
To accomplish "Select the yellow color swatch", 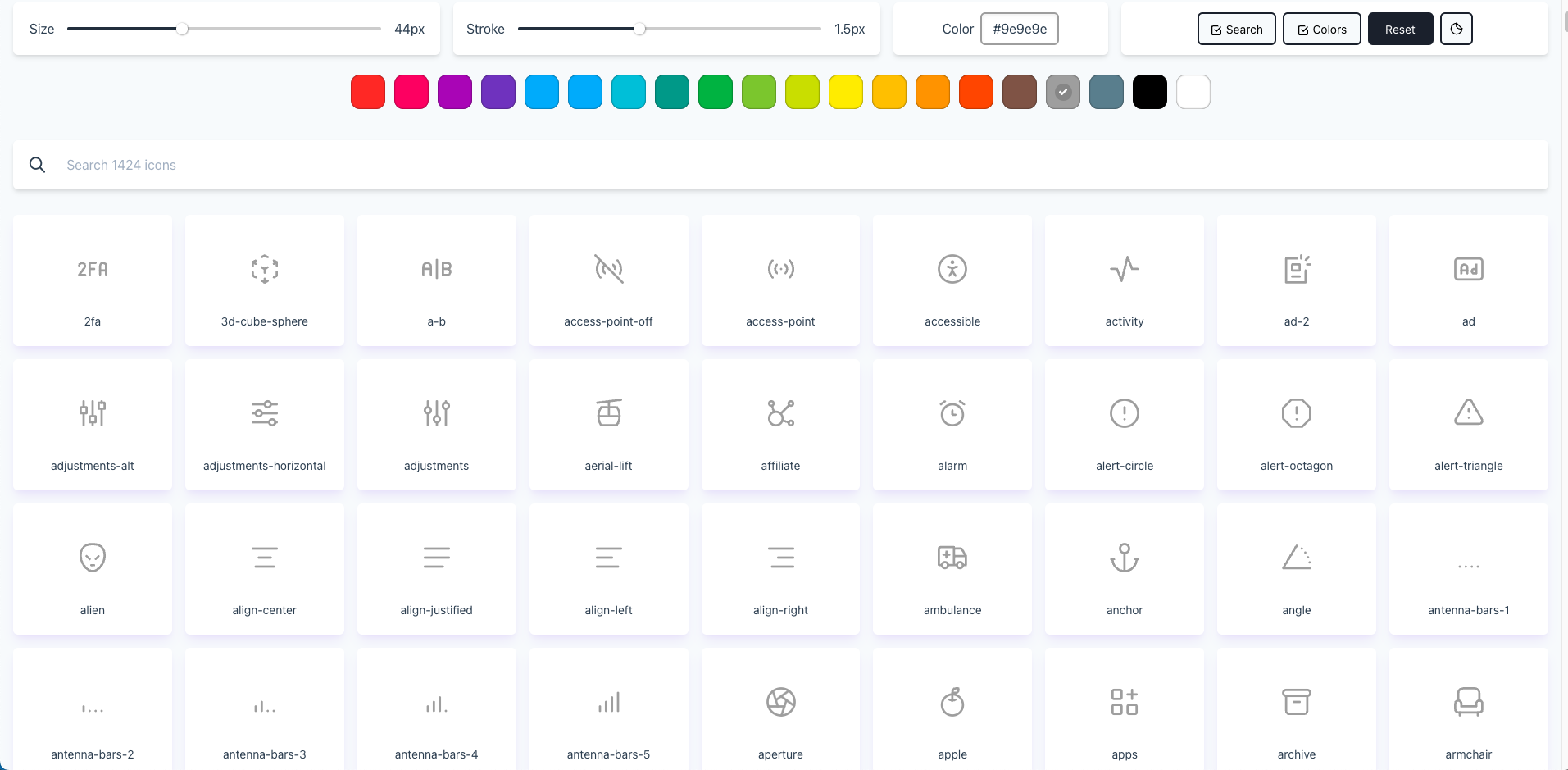I will (846, 92).
